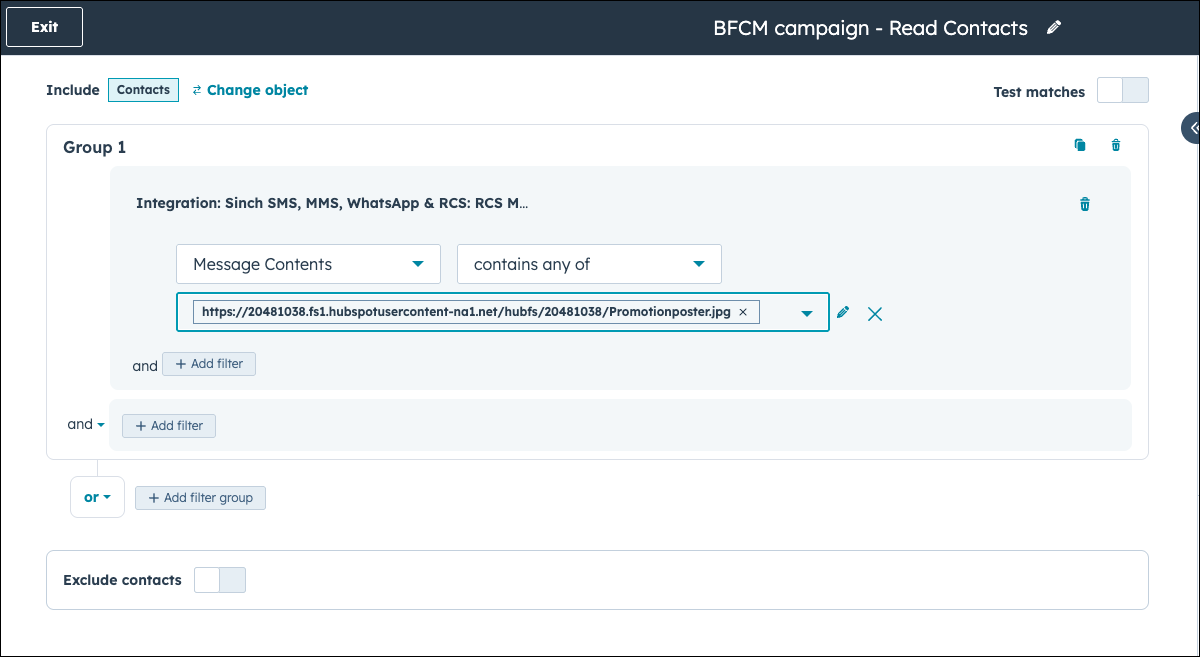Enable the Exclude contacts switch
The image size is (1200, 657).
point(219,580)
